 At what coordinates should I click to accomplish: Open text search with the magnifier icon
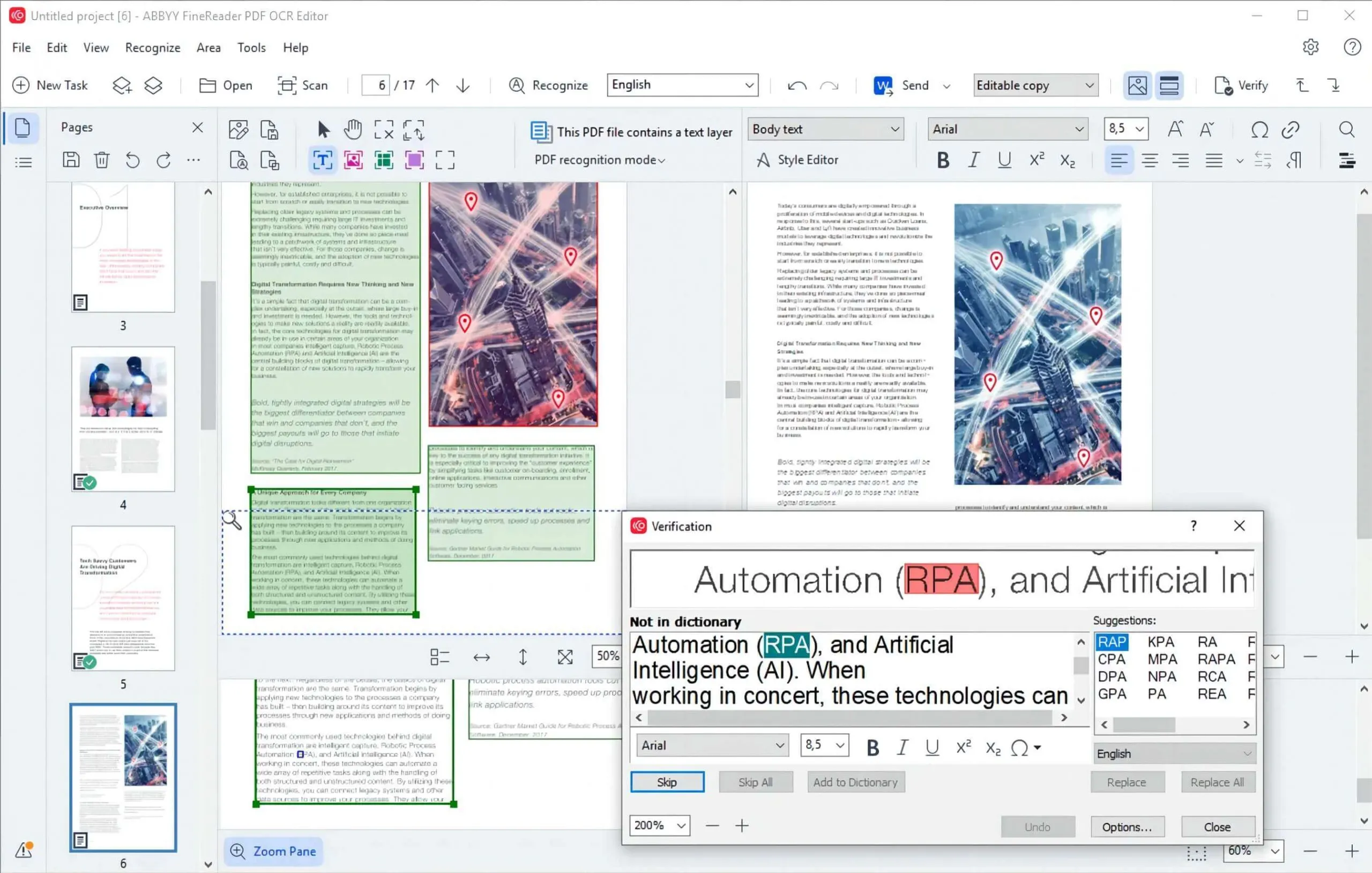pyautogui.click(x=1346, y=129)
